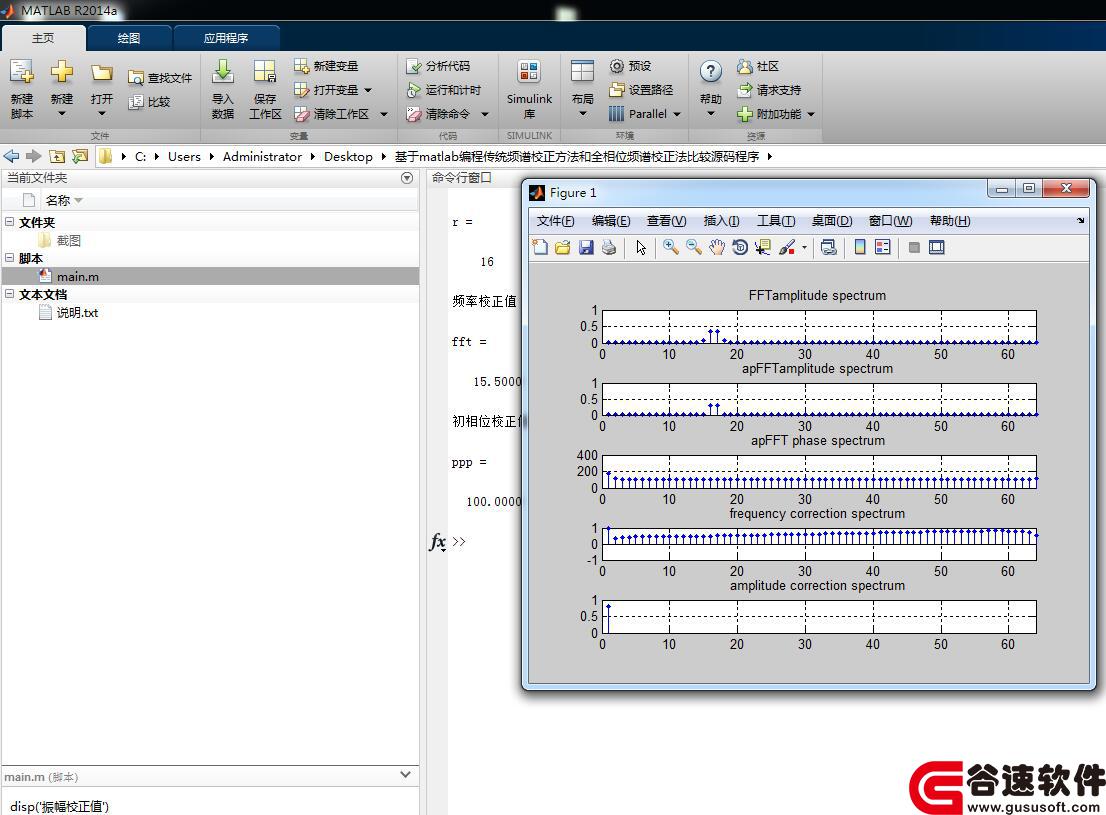Click the New Figure icon in Figure 1
Screen dimensions: 1106x815
(x=540, y=248)
